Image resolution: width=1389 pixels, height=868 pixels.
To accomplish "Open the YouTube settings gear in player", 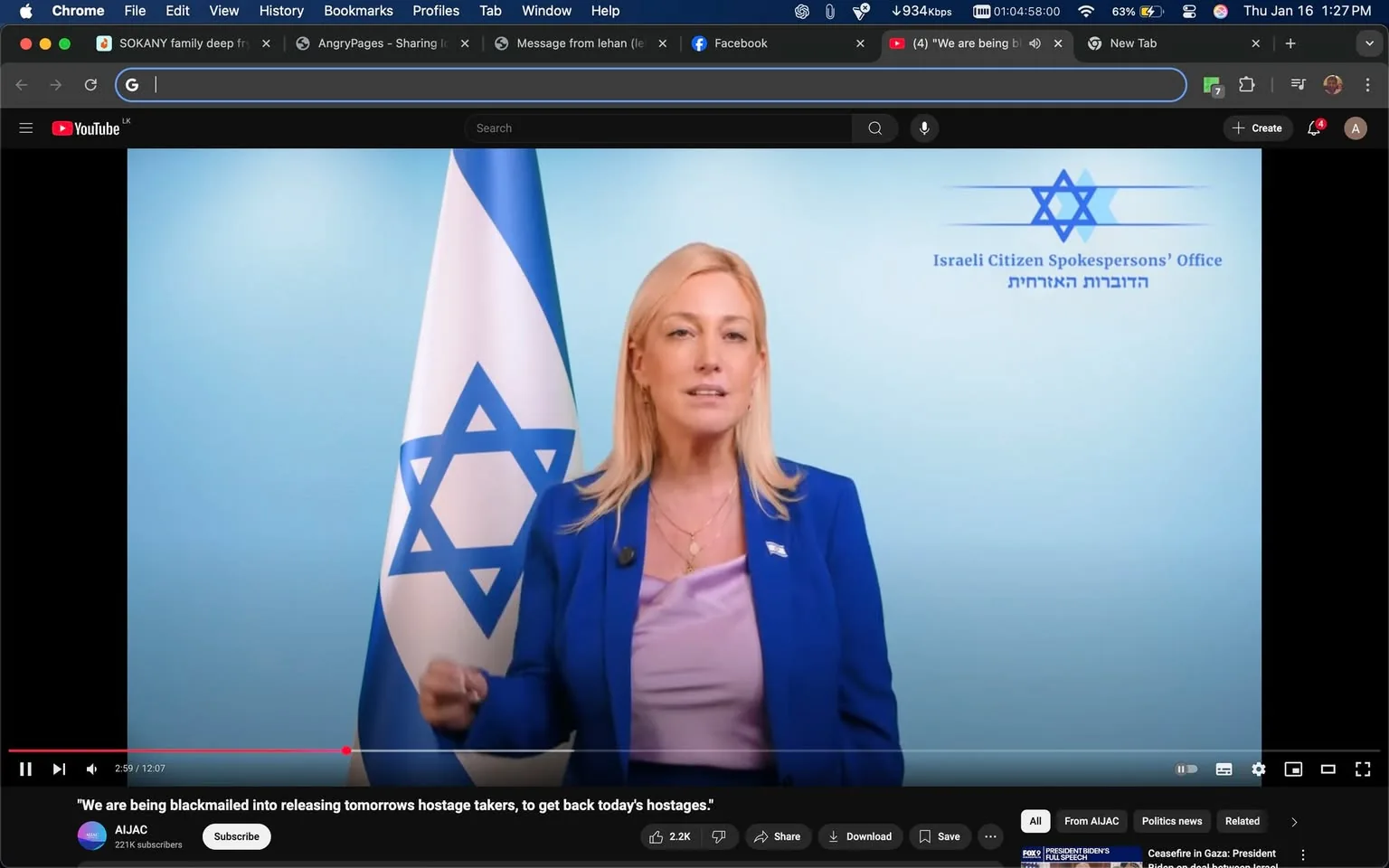I will tap(1258, 769).
